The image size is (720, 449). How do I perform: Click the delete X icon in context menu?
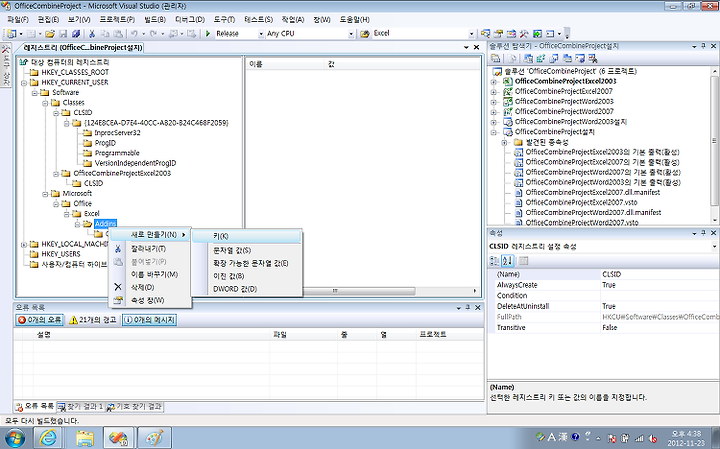click(x=118, y=287)
